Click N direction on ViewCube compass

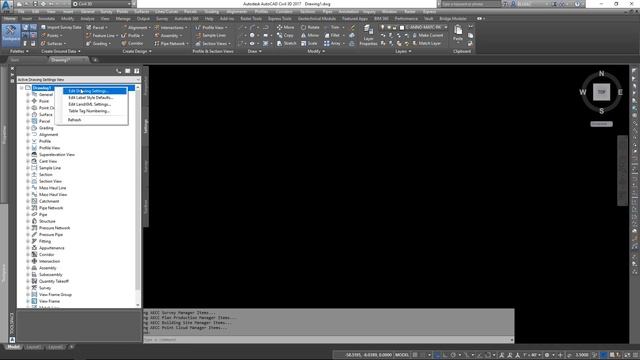pyautogui.click(x=601, y=73)
